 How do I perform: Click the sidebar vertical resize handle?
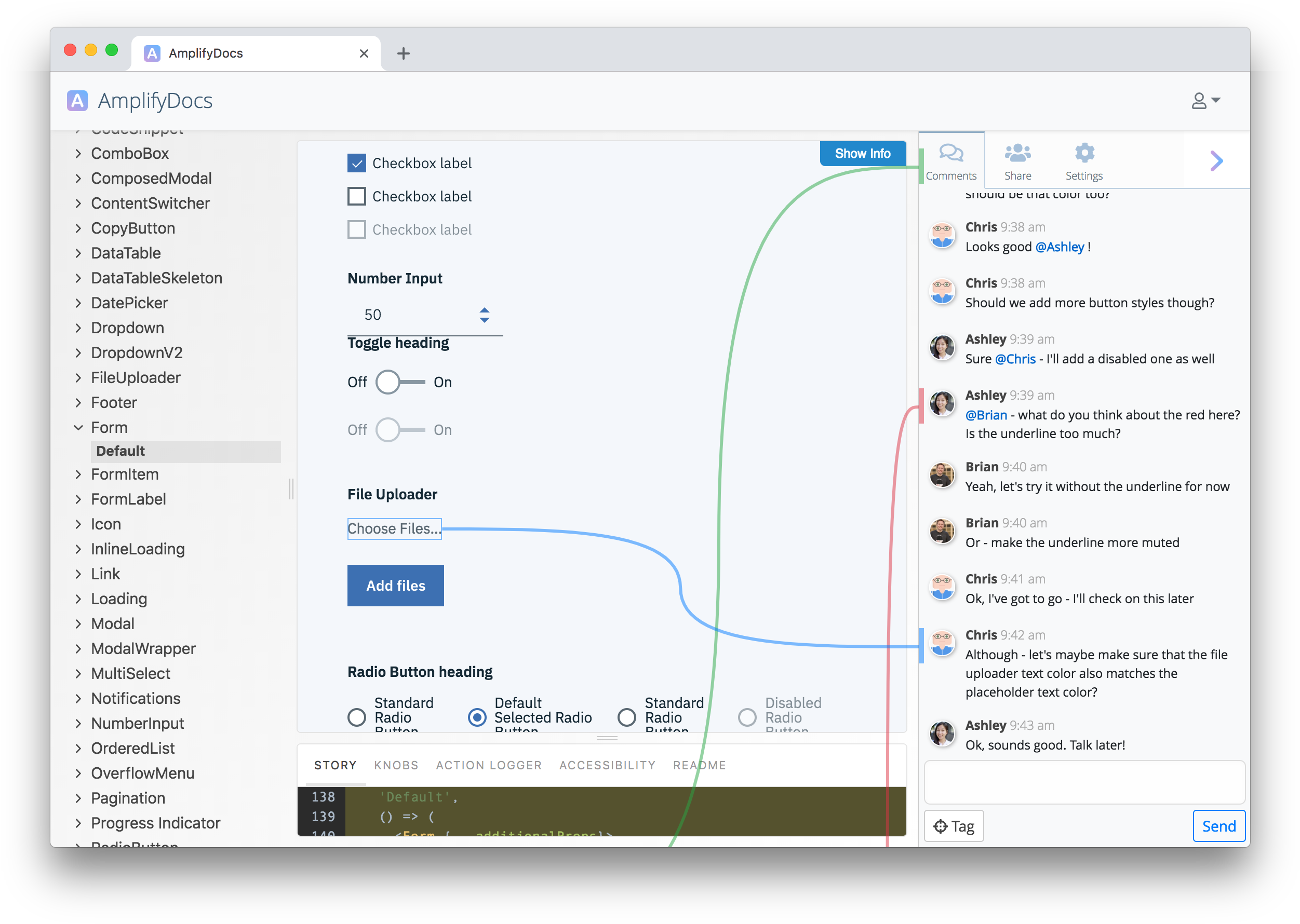pyautogui.click(x=291, y=489)
